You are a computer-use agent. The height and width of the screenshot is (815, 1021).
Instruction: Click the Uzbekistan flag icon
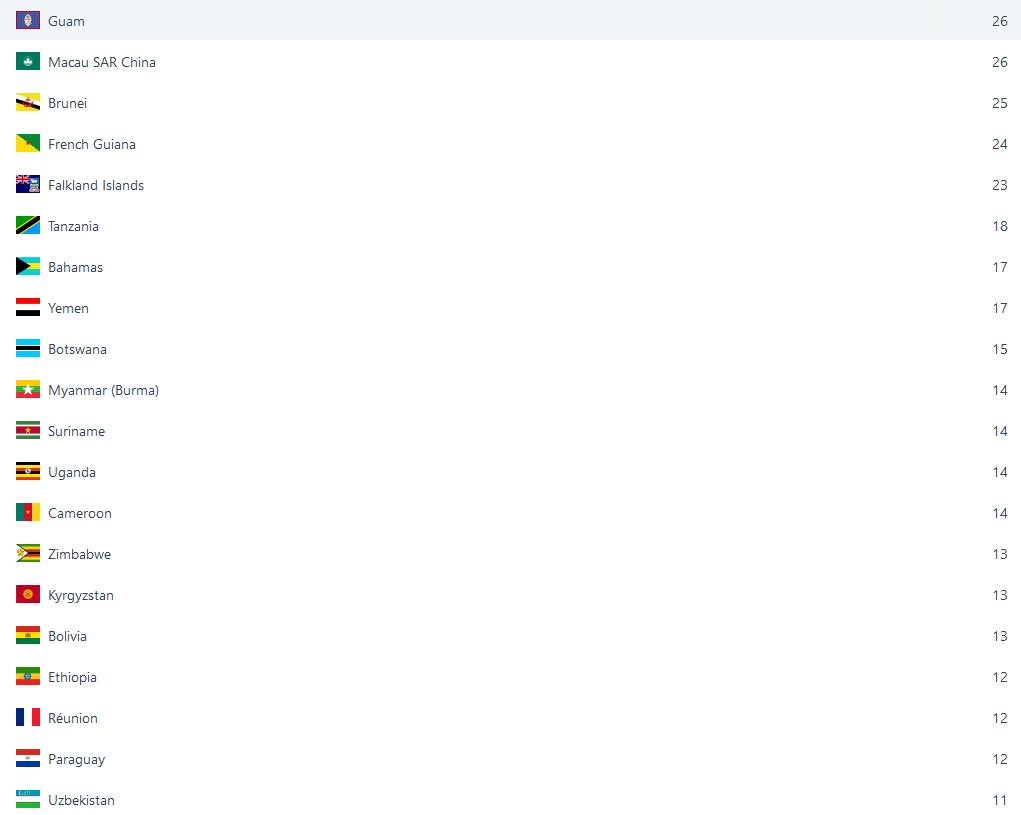28,800
